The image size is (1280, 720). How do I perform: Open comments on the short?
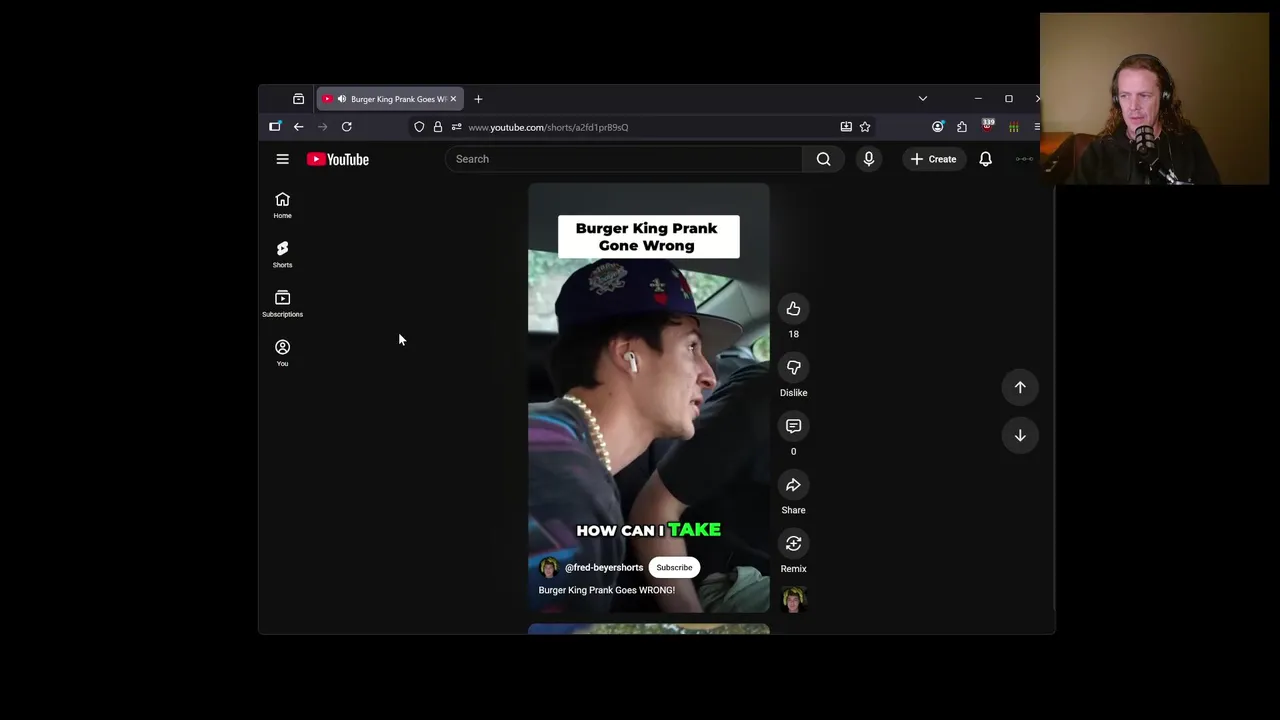click(x=793, y=427)
